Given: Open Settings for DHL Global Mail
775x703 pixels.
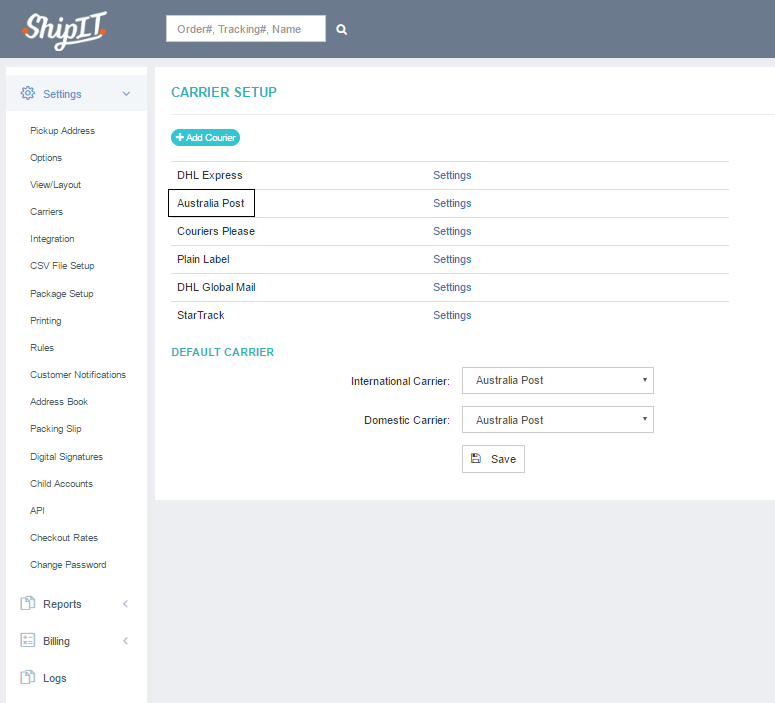Looking at the screenshot, I should 452,287.
